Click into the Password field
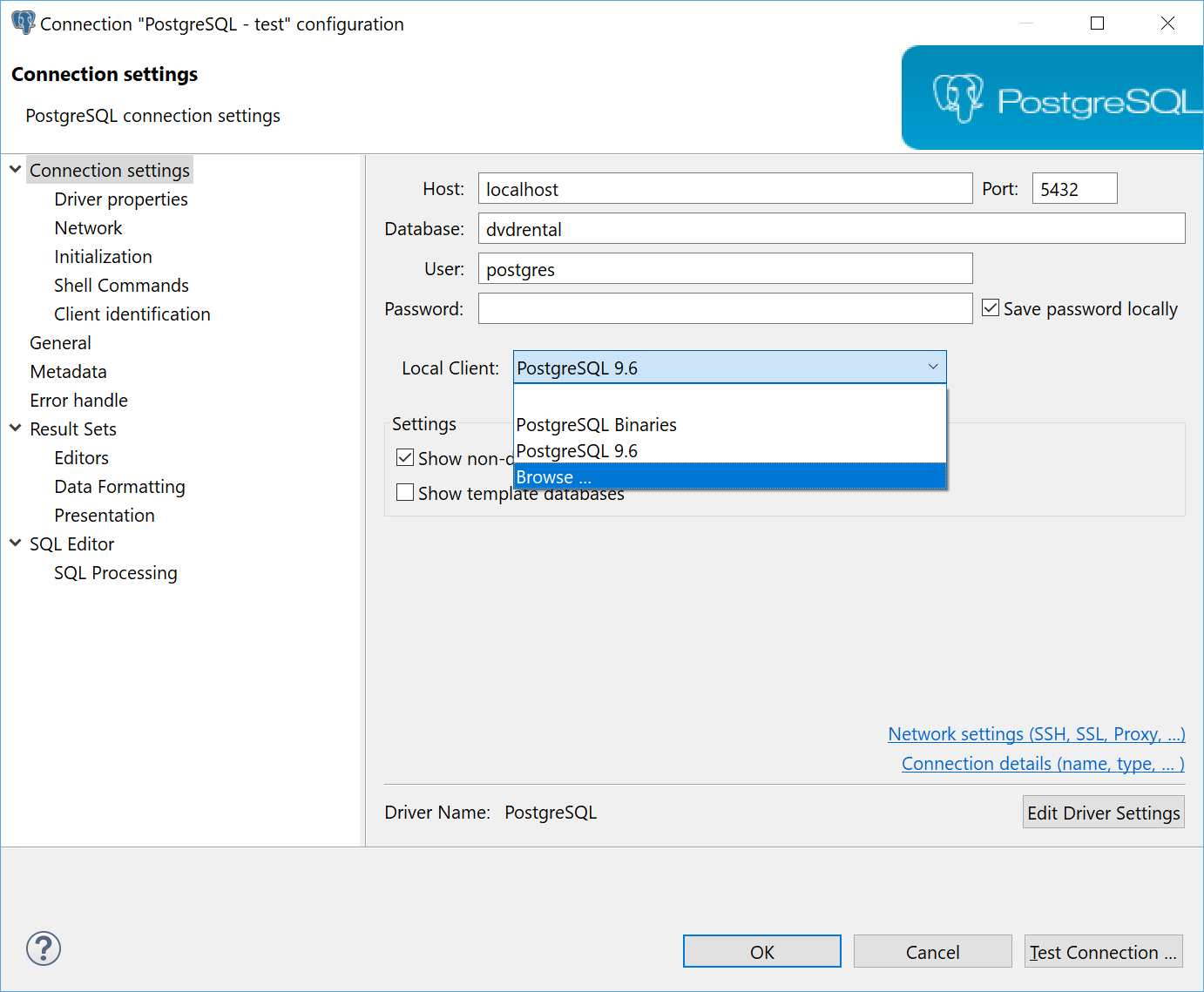The image size is (1204, 992). tap(725, 308)
